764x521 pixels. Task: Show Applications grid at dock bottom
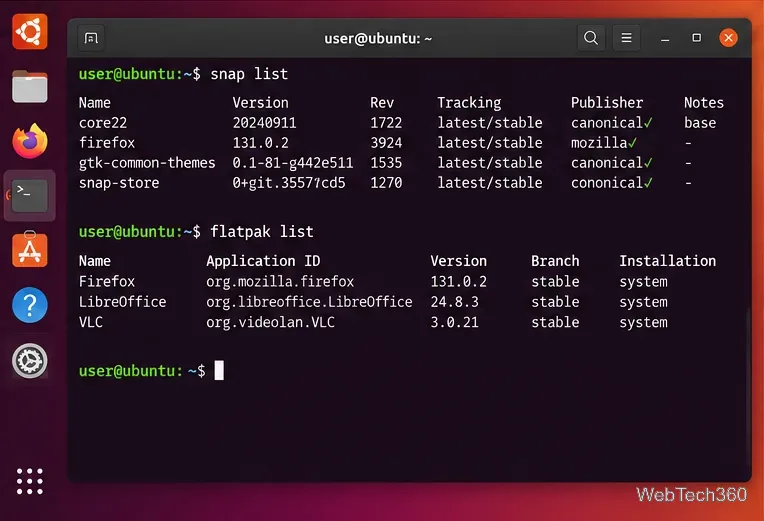tap(30, 482)
